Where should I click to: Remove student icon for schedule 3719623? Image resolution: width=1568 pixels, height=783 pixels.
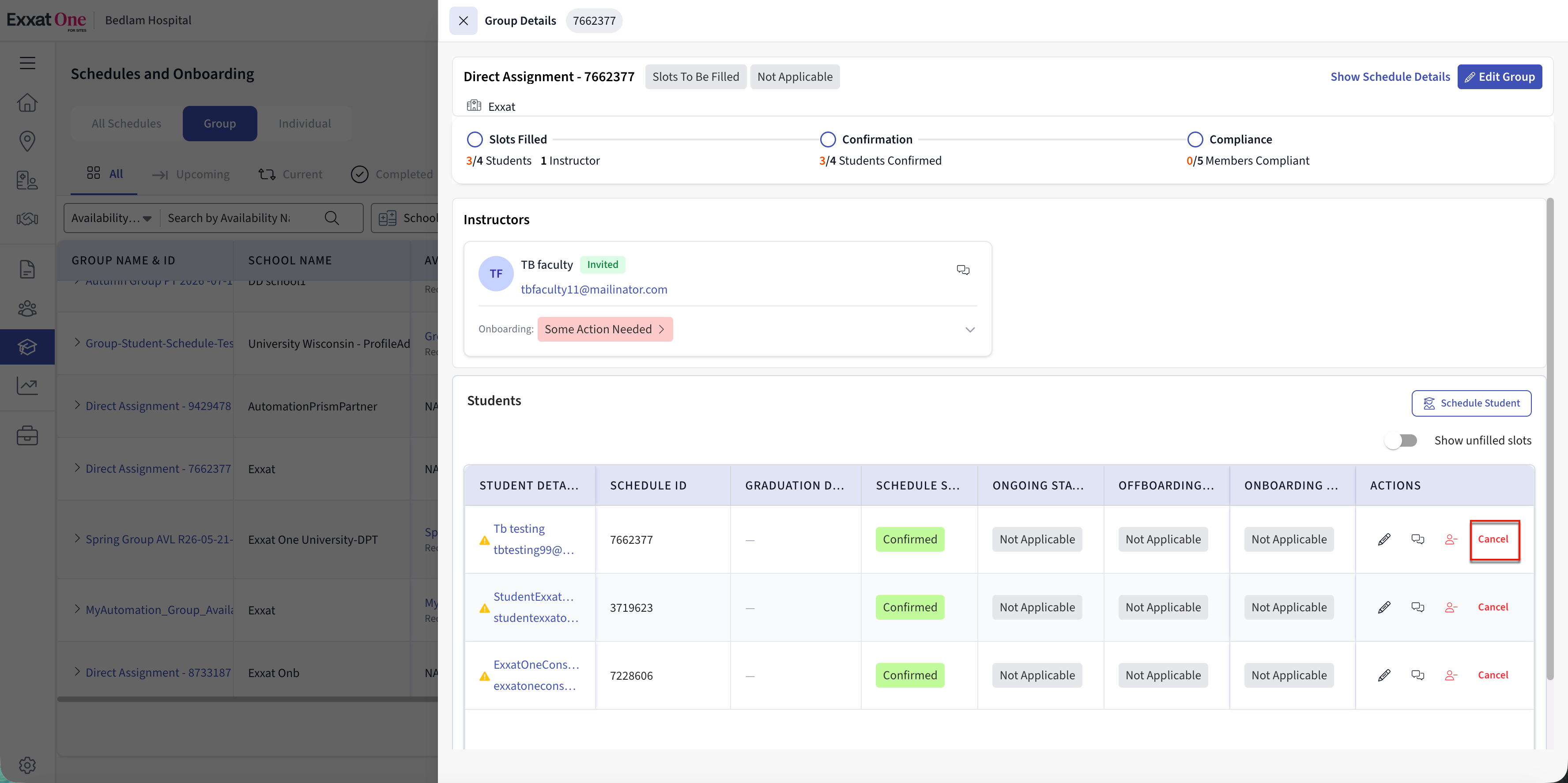(x=1451, y=607)
